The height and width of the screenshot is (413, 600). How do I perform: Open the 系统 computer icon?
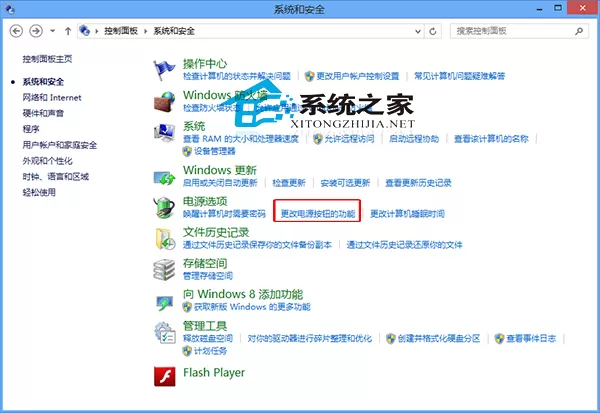(x=165, y=132)
